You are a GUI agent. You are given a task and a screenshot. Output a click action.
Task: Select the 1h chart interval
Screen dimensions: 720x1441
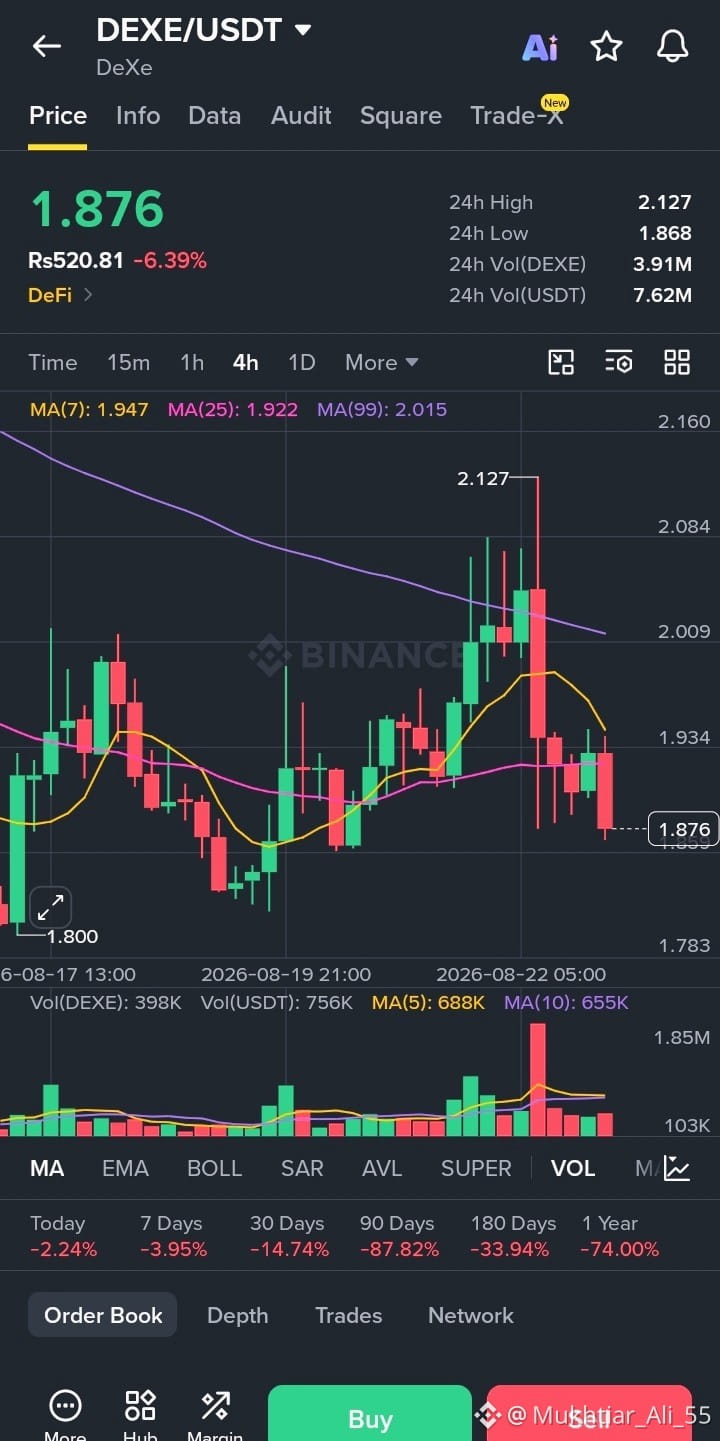click(x=192, y=362)
